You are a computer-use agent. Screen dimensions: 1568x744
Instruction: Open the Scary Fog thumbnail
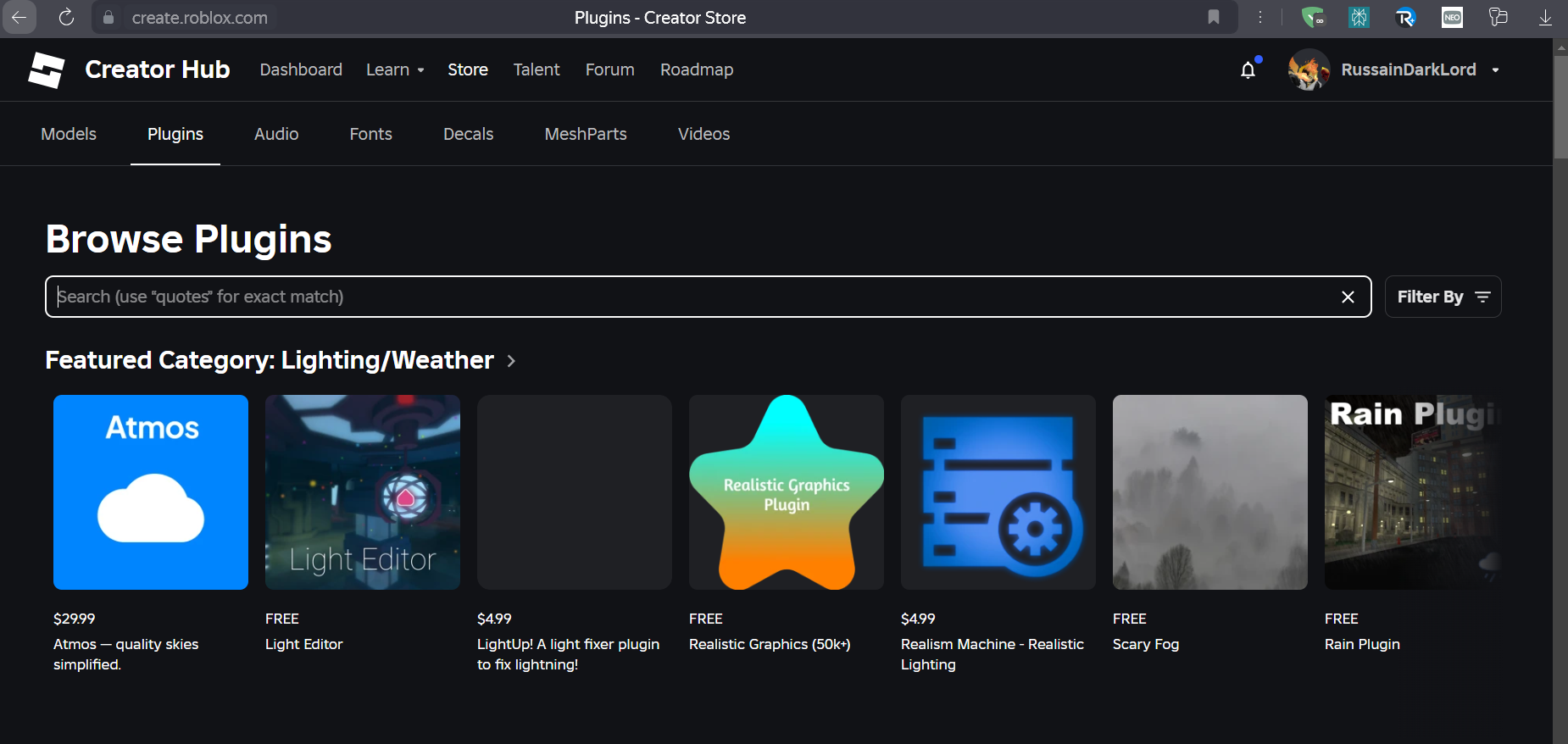click(x=1210, y=492)
